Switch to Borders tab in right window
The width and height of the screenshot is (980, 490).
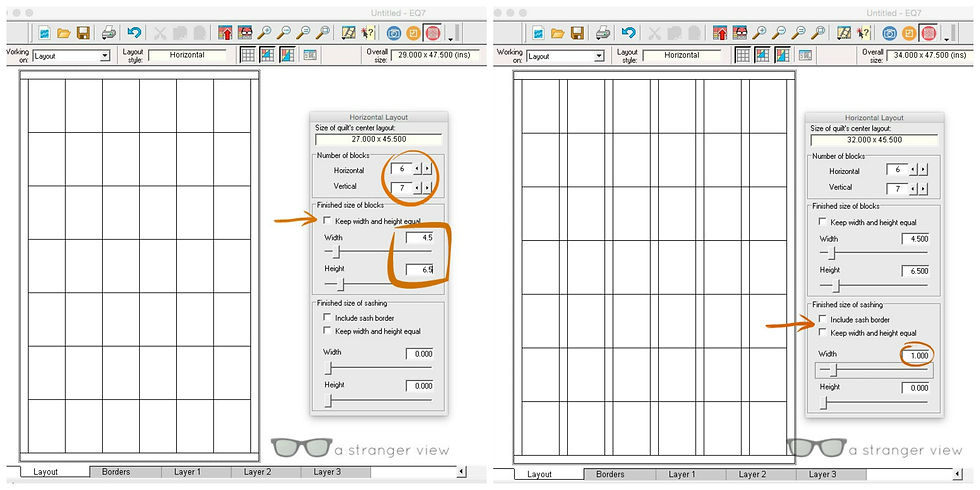[610, 474]
